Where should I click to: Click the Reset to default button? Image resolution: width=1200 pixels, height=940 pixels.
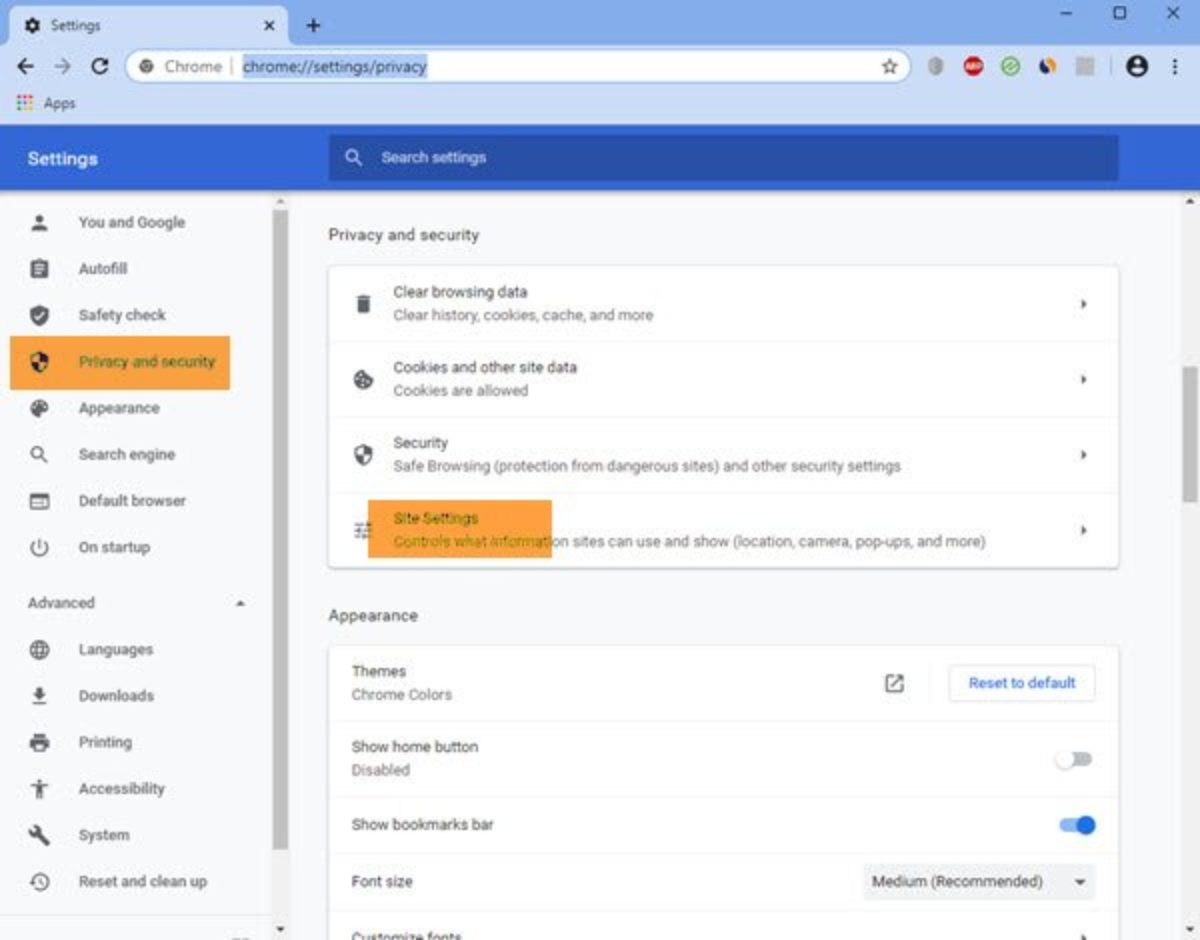pos(1022,683)
